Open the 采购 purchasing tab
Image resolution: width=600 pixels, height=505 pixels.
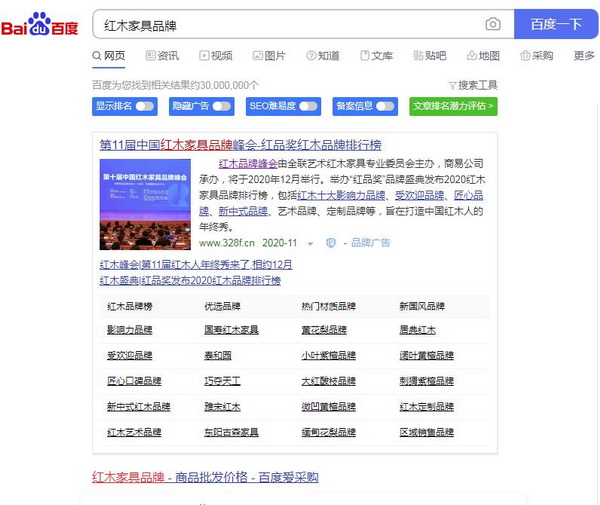[536, 56]
